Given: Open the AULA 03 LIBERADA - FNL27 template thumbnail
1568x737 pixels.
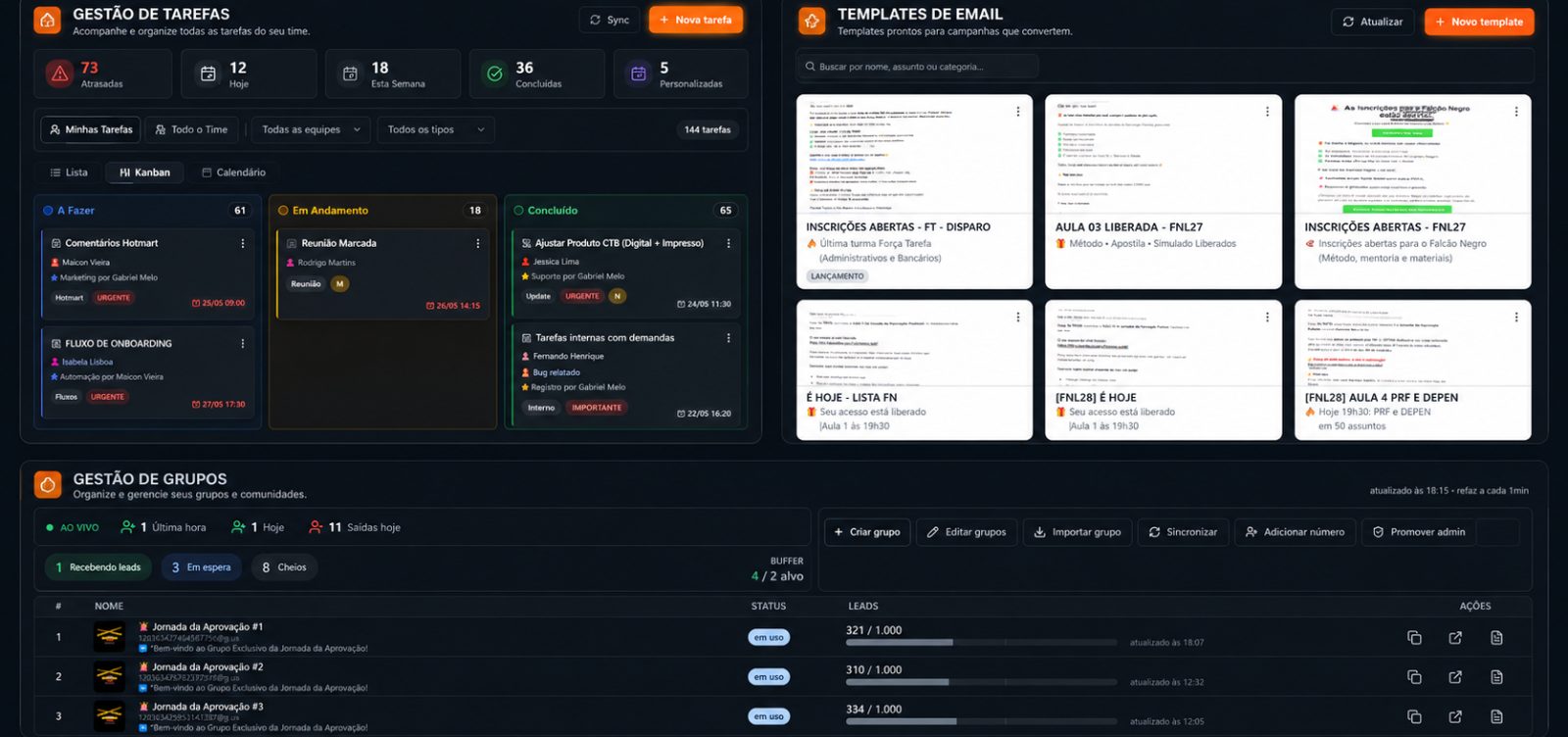Looking at the screenshot, I should 1163,154.
